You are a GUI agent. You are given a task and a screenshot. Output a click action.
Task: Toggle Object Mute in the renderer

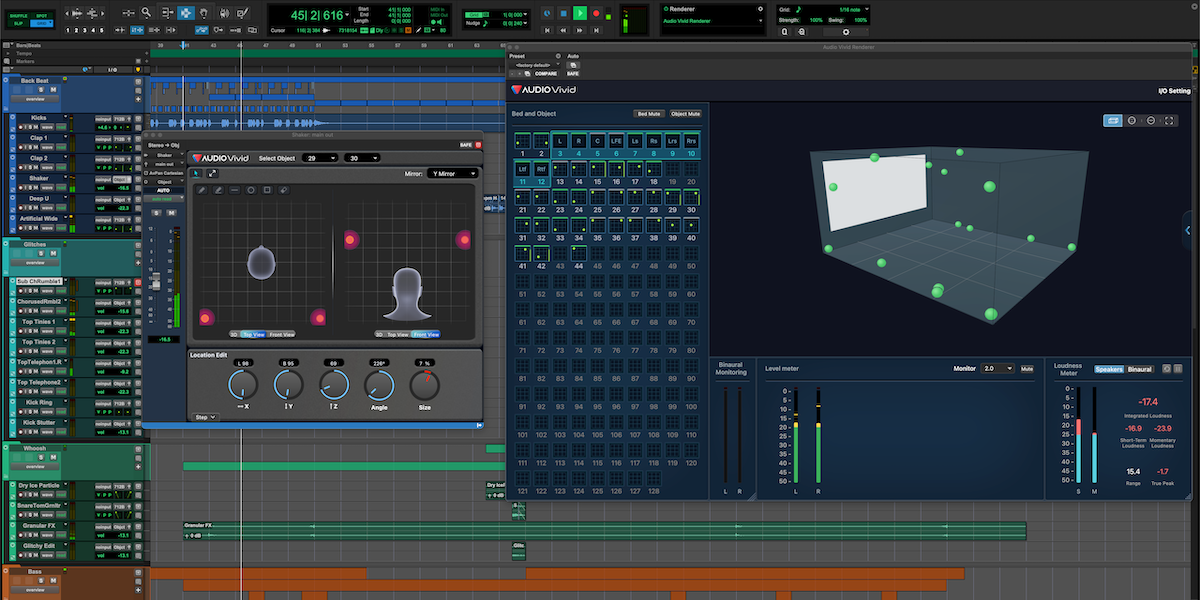click(x=686, y=114)
